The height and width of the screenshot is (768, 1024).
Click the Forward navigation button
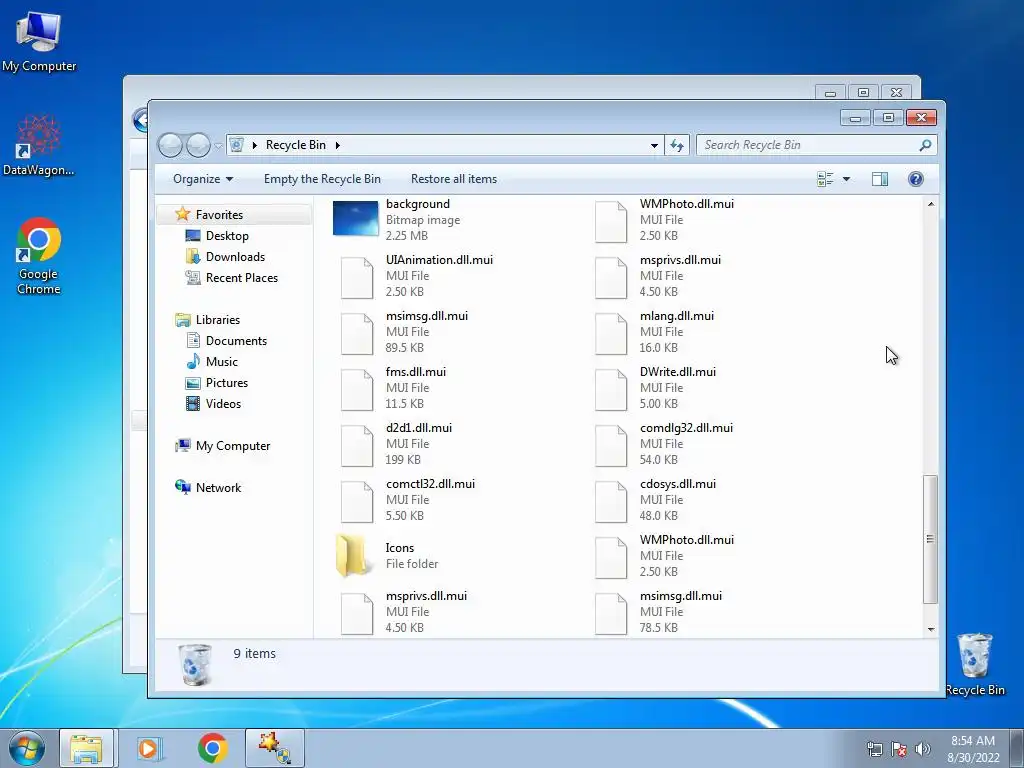198,145
